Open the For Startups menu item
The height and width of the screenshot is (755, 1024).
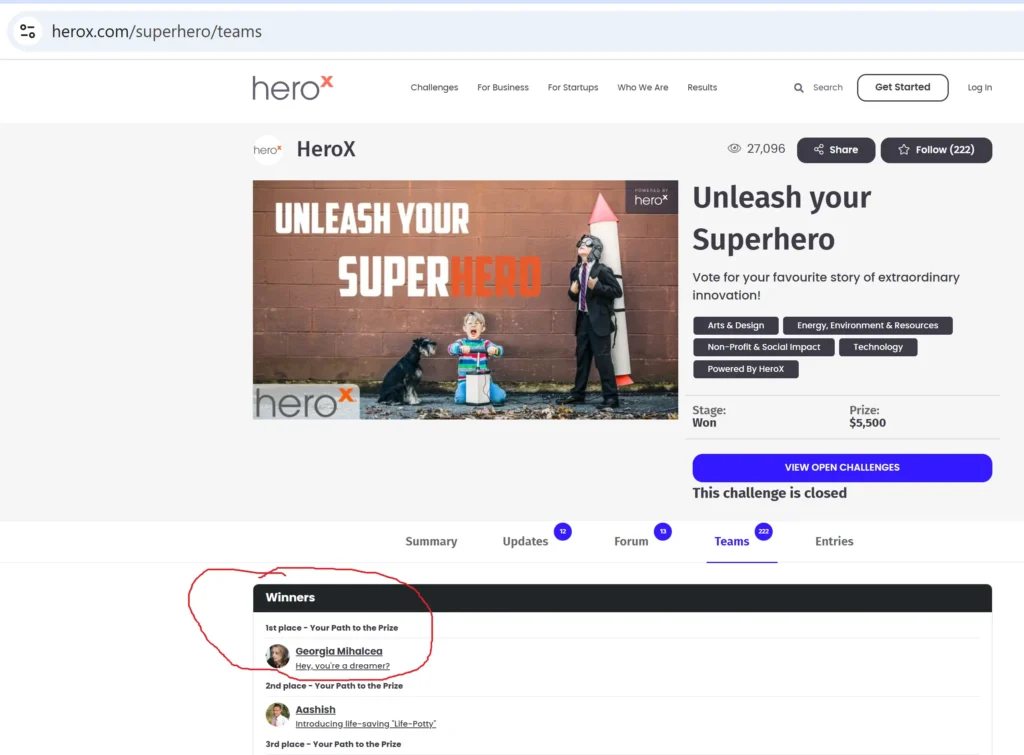pos(573,88)
